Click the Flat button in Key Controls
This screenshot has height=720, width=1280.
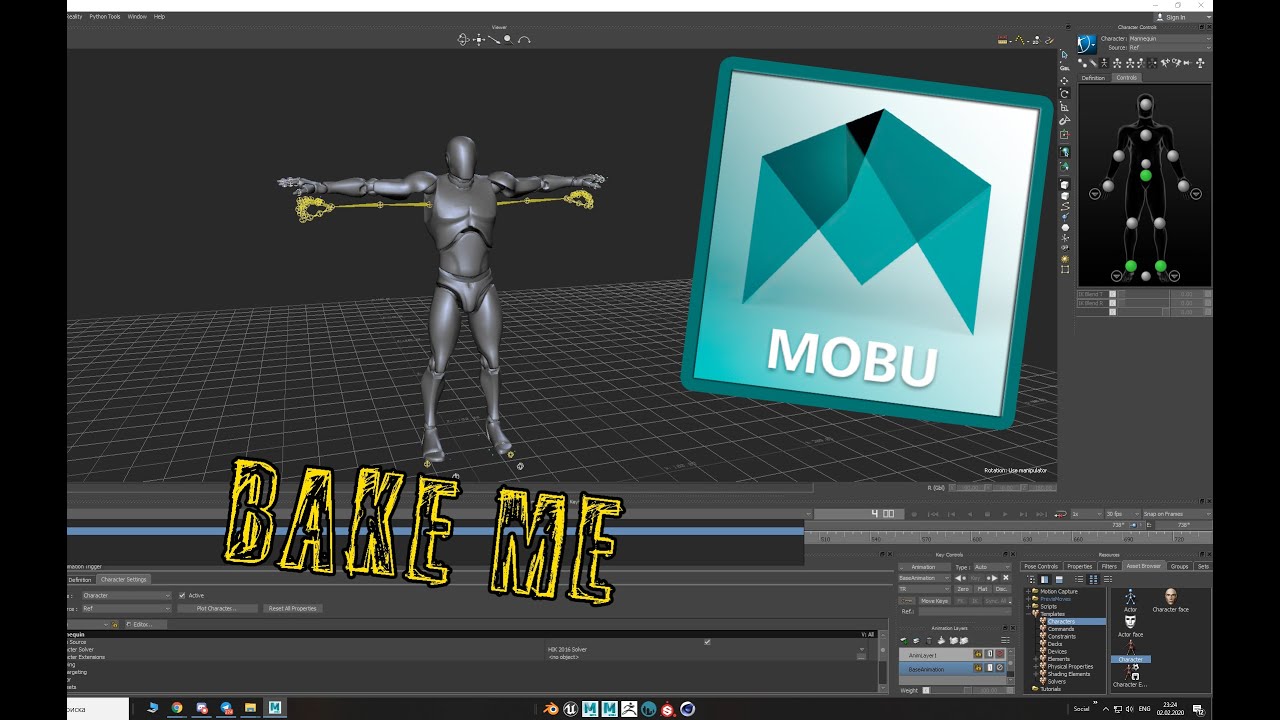[982, 589]
